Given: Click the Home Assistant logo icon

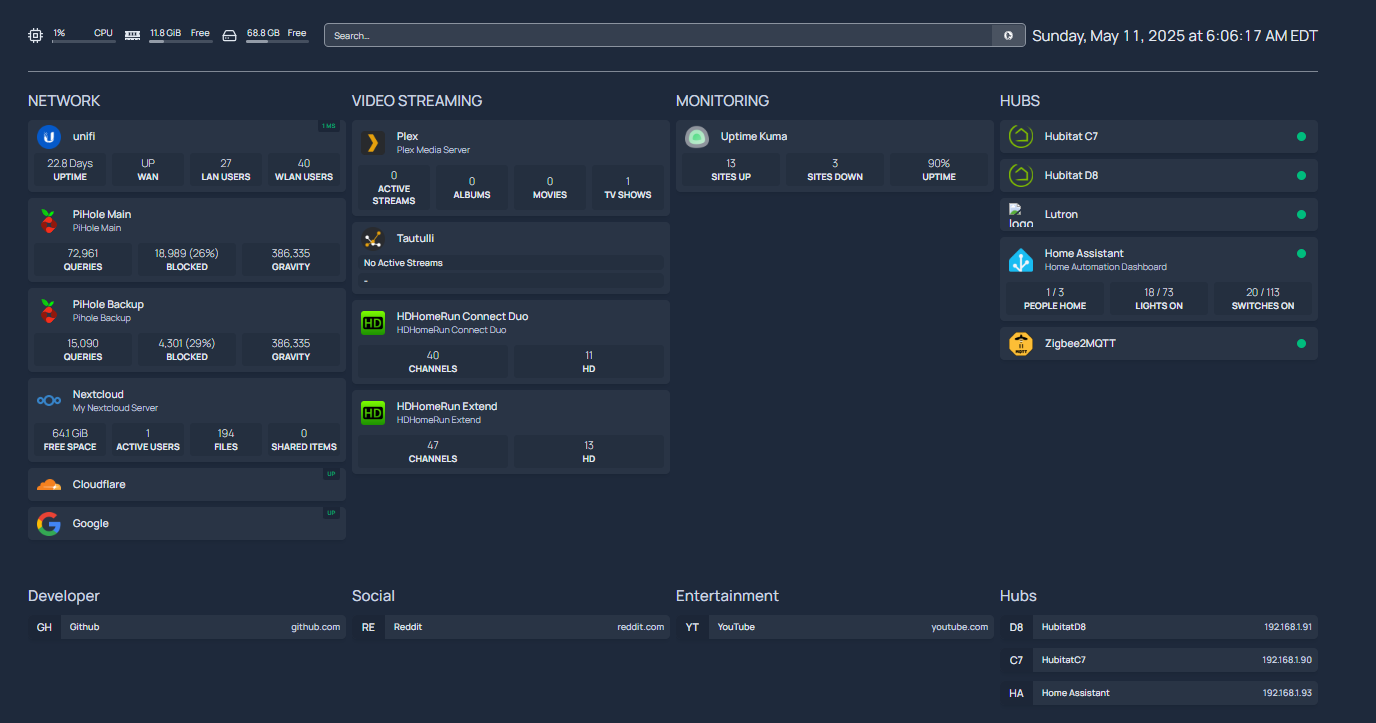Looking at the screenshot, I should 1021,260.
